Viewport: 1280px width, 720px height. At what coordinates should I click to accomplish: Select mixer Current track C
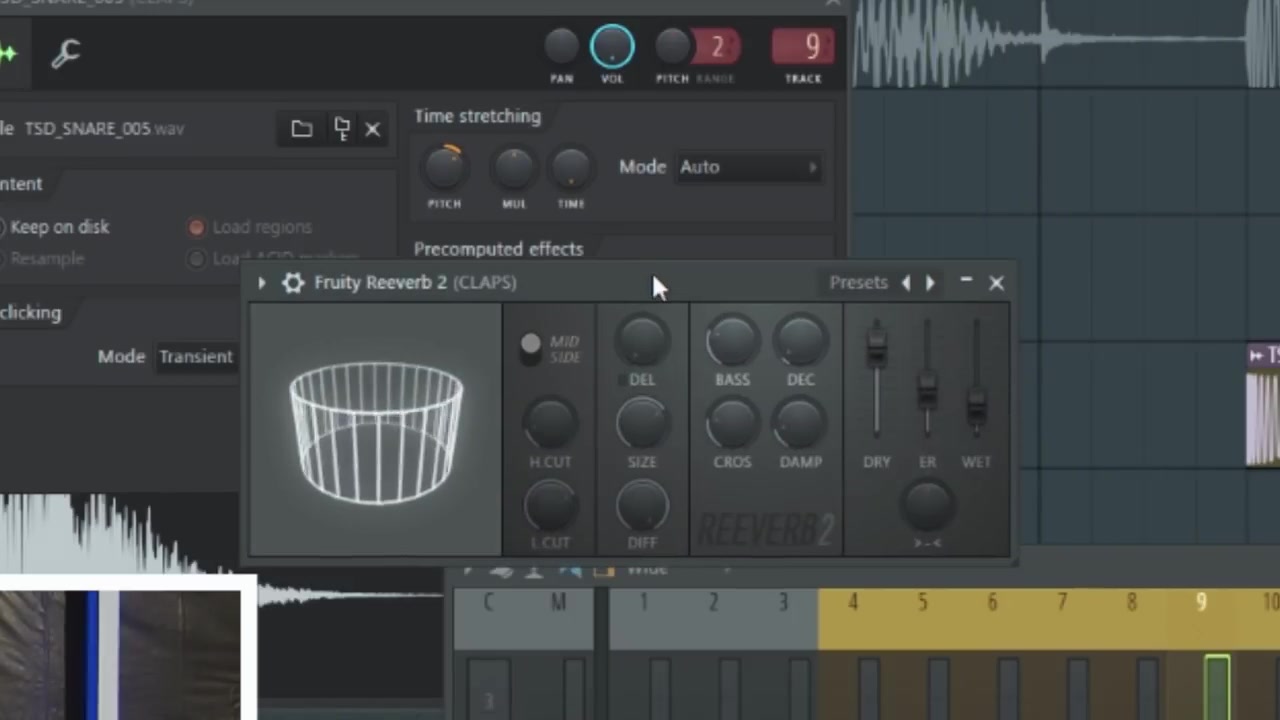pos(488,603)
